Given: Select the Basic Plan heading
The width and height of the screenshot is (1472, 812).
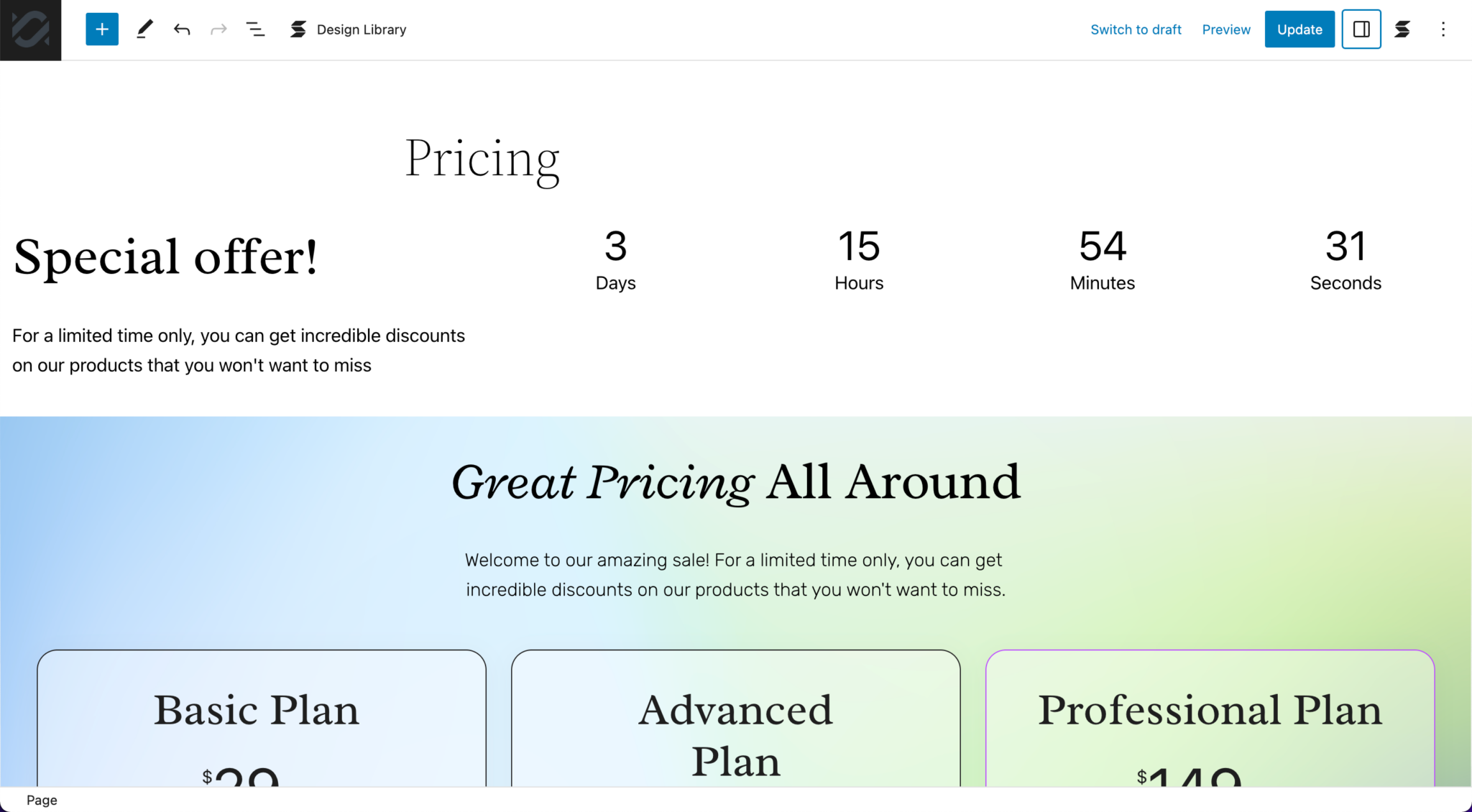Looking at the screenshot, I should (x=257, y=710).
